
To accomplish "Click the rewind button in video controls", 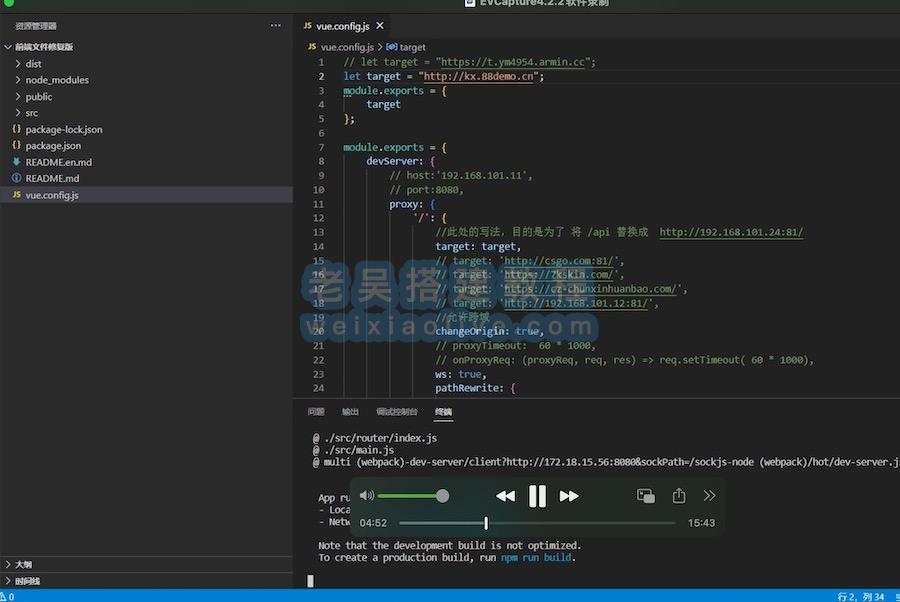I will [505, 496].
